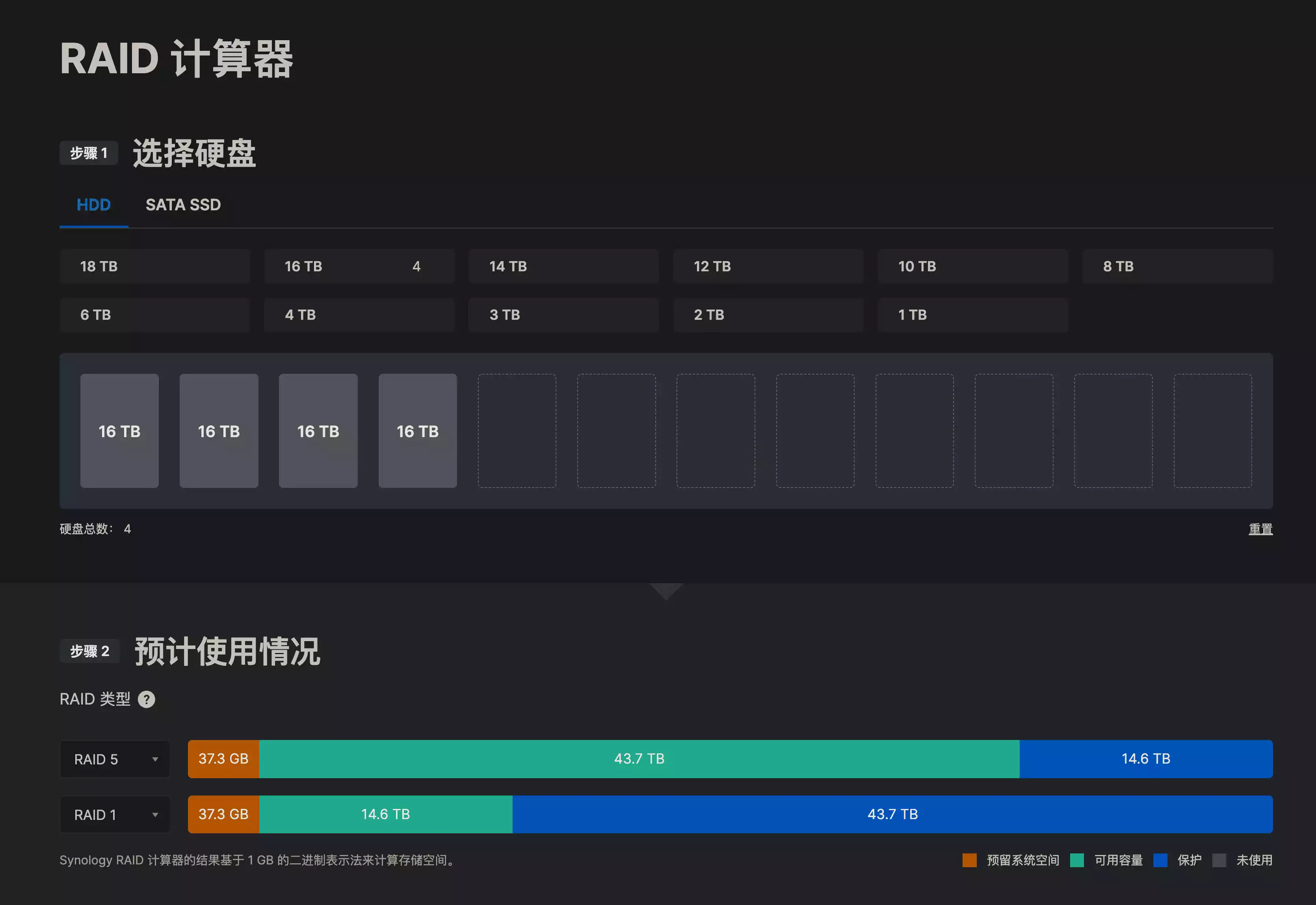
Task: Click the RAID type help question icon
Action: tap(146, 699)
